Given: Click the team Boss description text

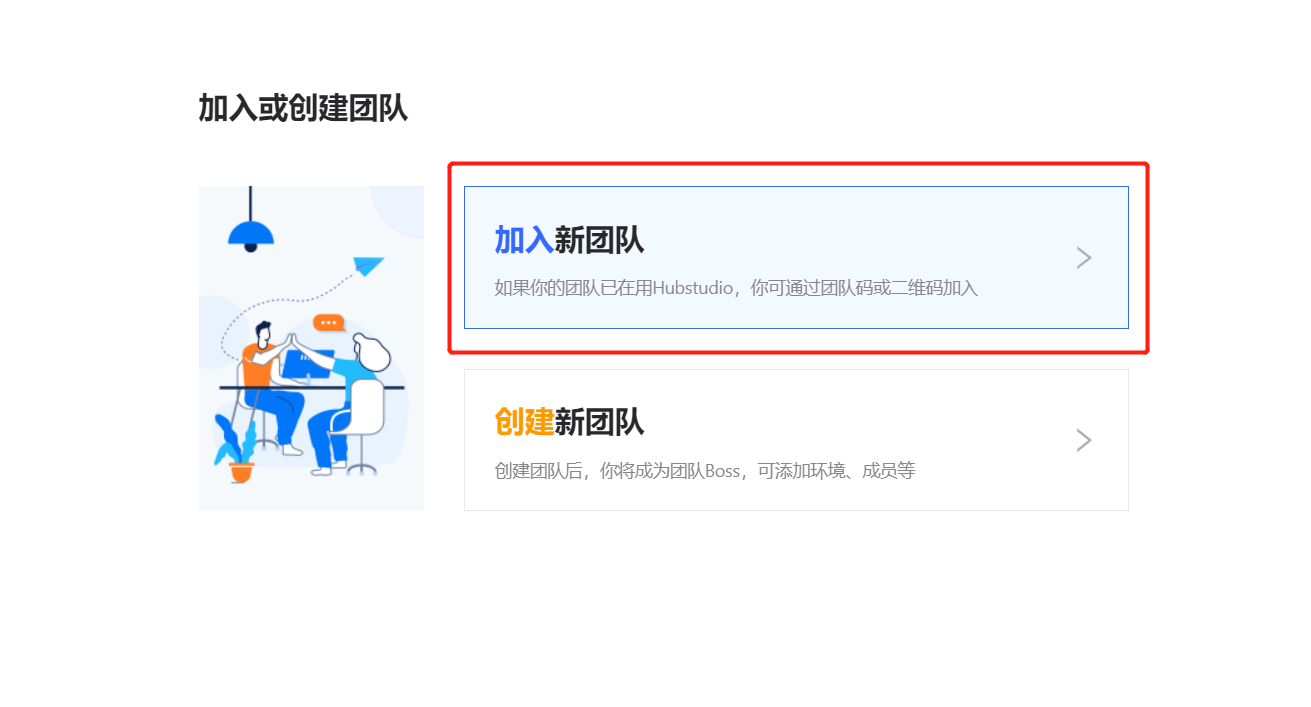Looking at the screenshot, I should (705, 471).
